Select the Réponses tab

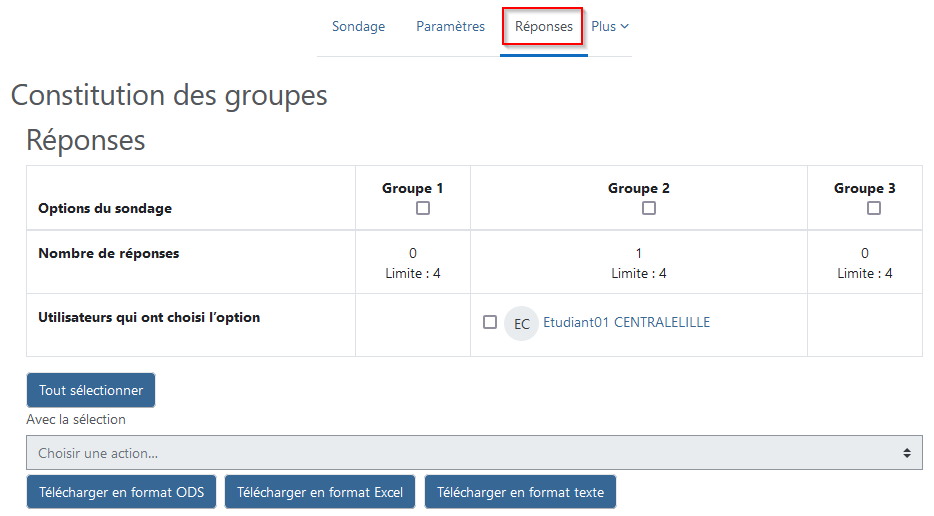click(x=543, y=26)
